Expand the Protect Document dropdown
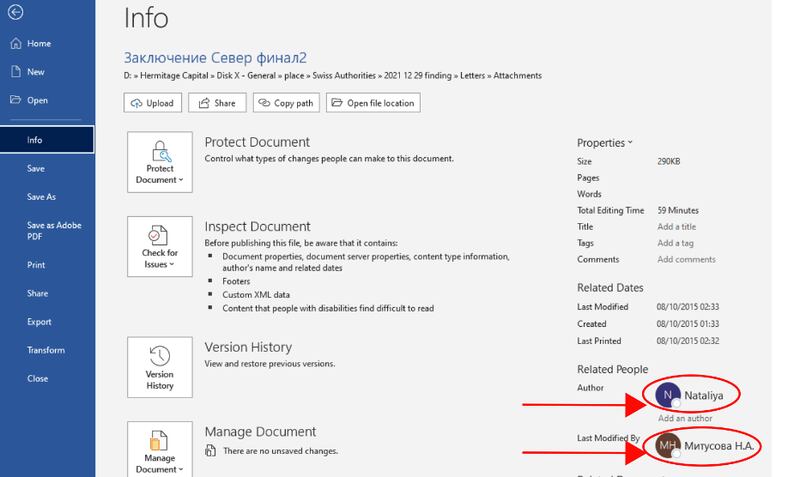This screenshot has width=800, height=477. tap(160, 161)
